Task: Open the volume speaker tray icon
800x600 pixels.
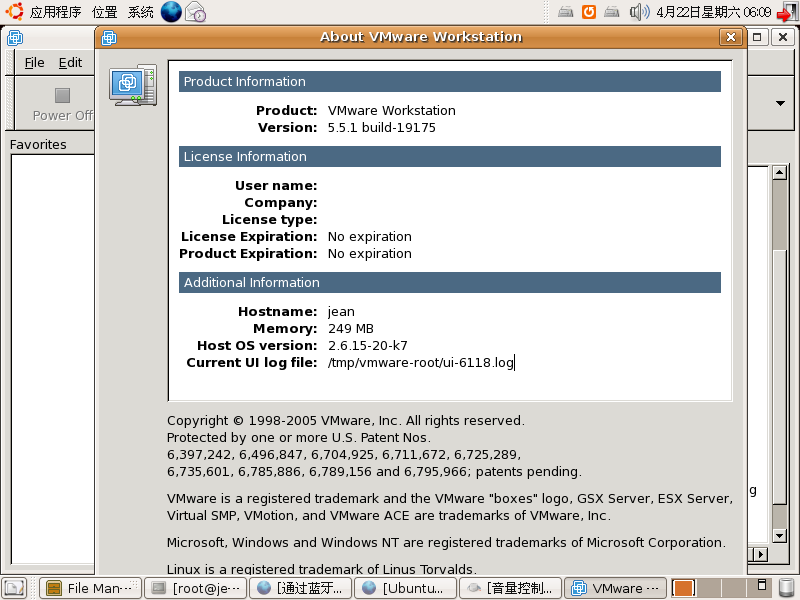Action: [639, 11]
